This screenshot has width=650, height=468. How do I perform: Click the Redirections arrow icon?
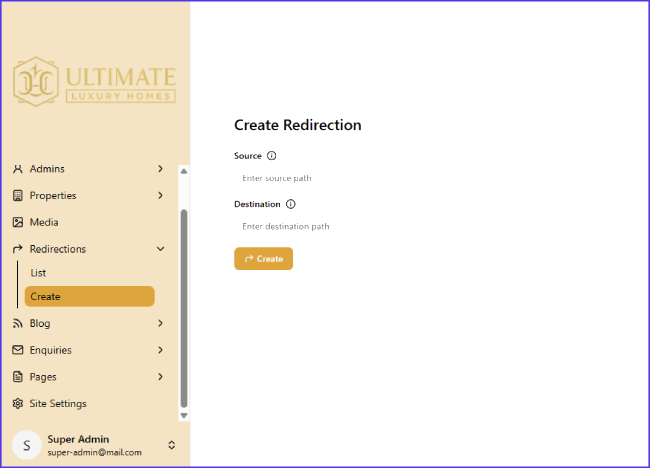pyautogui.click(x=18, y=249)
